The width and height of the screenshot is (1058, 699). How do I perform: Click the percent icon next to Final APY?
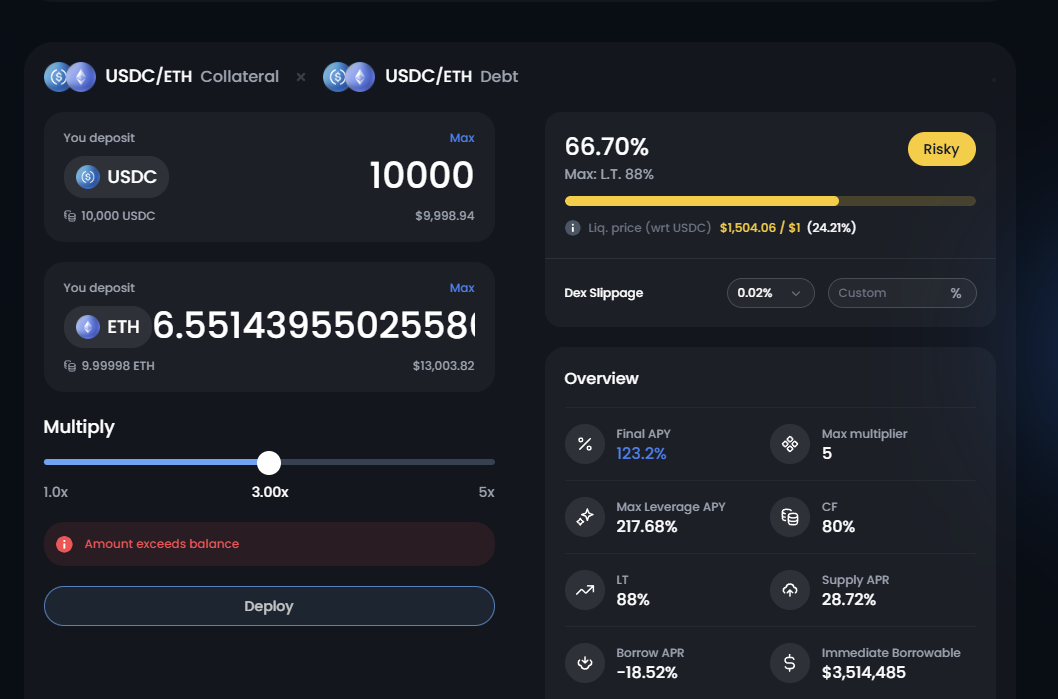point(585,444)
